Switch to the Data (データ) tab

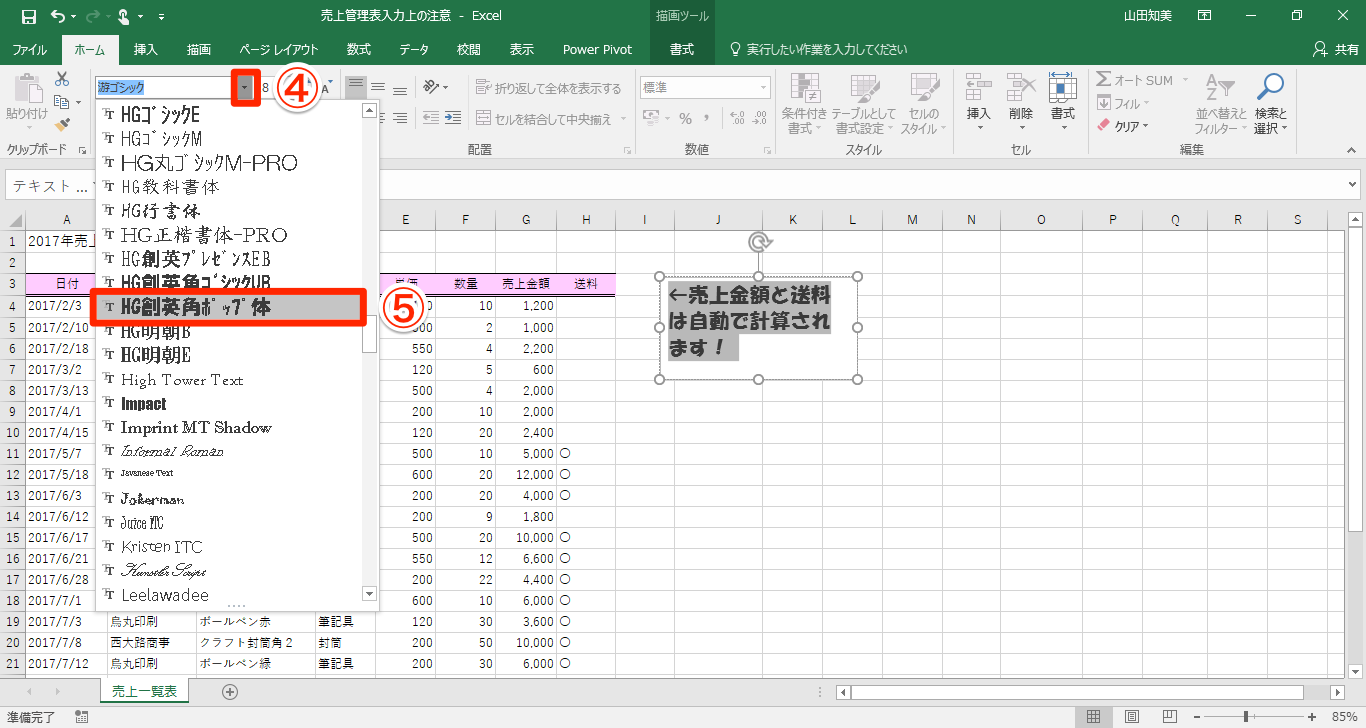coord(414,49)
